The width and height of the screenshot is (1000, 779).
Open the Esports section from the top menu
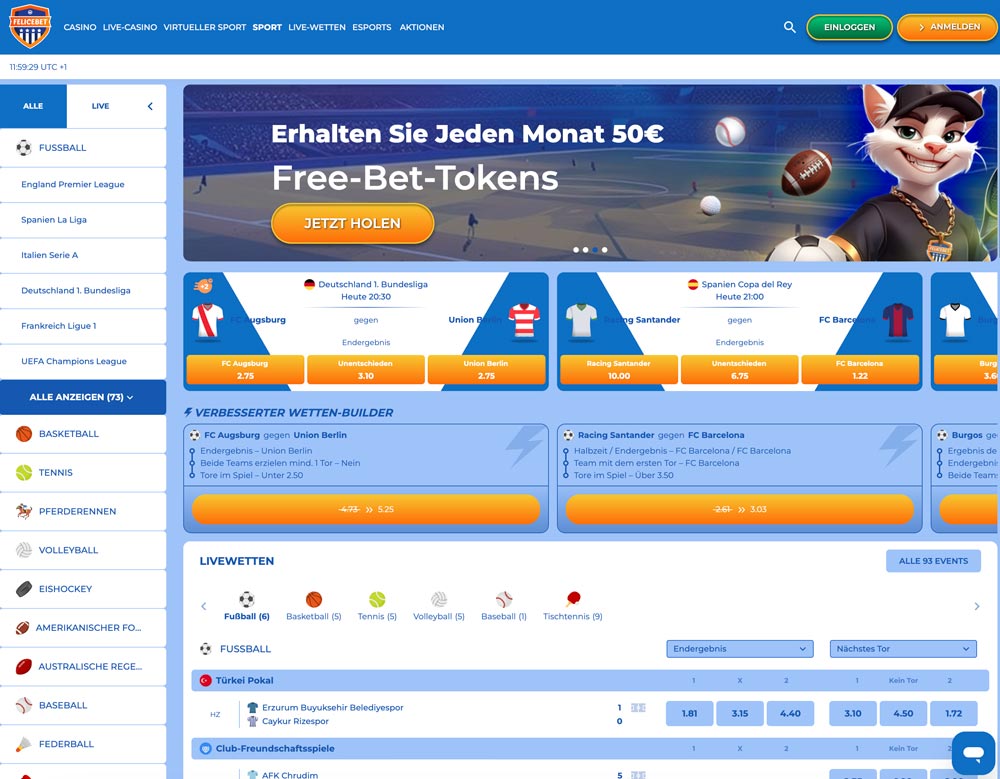coord(371,28)
